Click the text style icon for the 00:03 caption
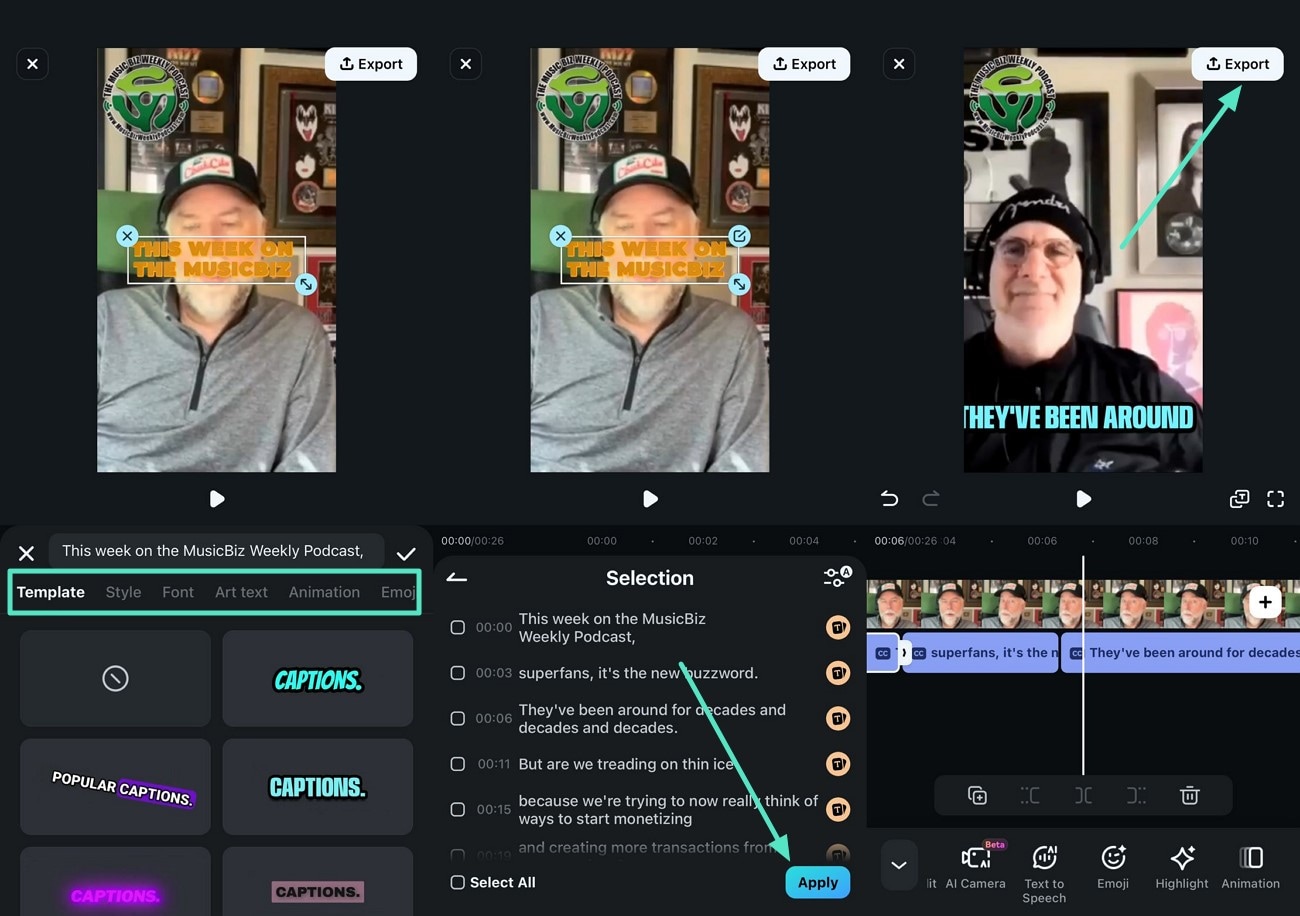 coord(838,673)
